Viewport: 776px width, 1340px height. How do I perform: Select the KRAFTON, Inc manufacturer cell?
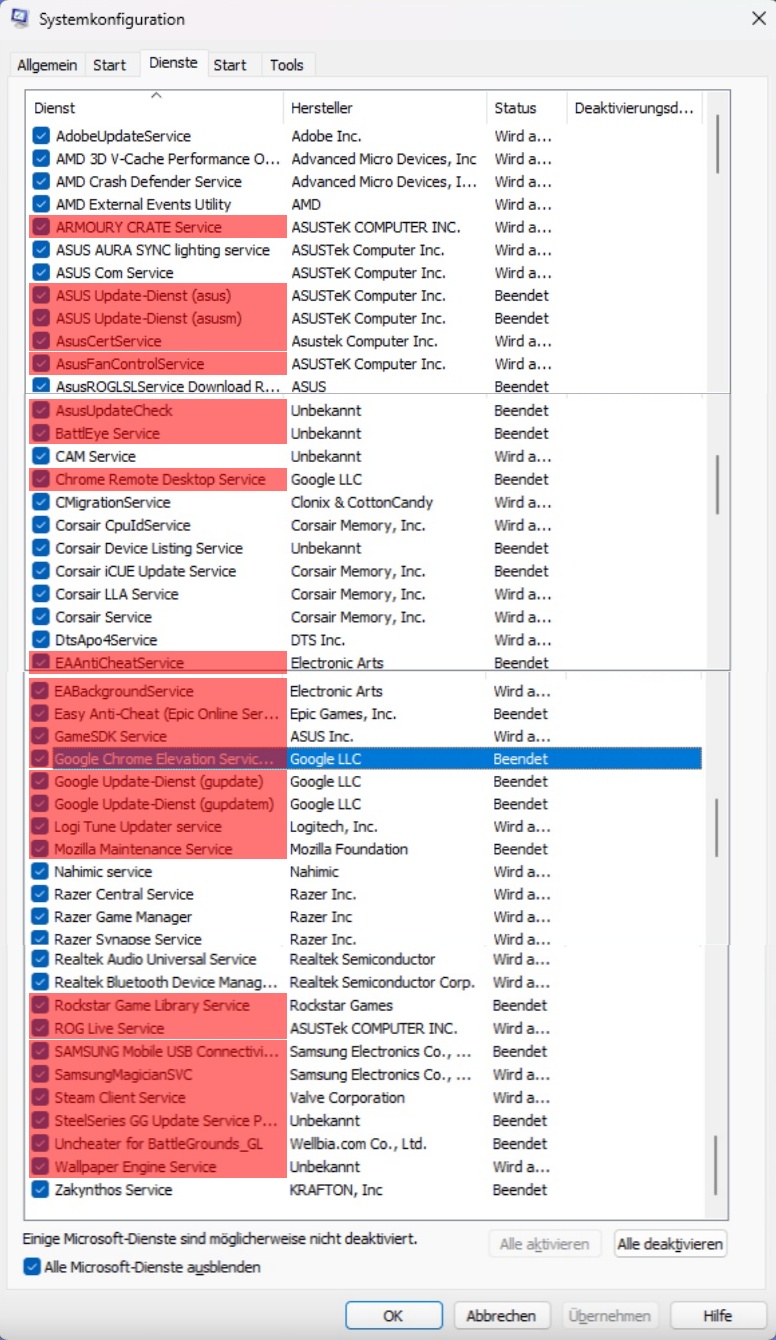pos(334,1190)
